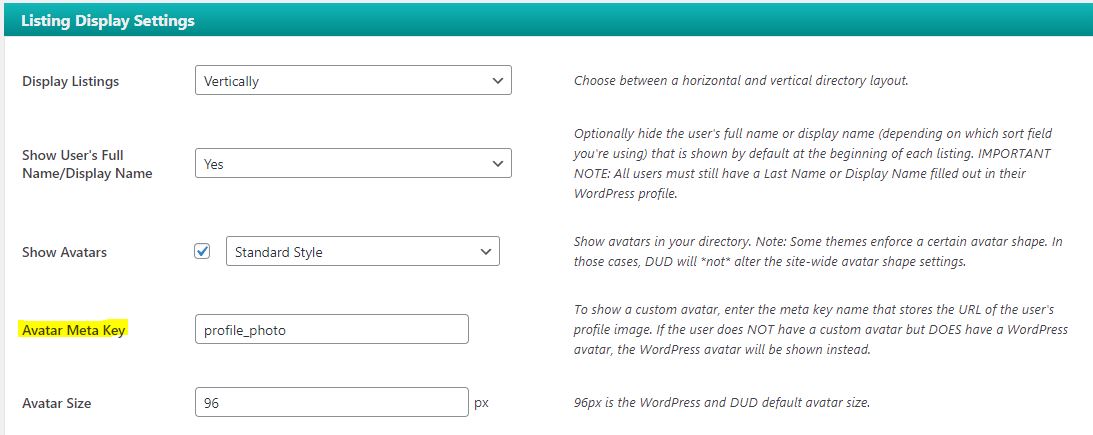Disable the Show Avatars checkbox

[x=203, y=252]
